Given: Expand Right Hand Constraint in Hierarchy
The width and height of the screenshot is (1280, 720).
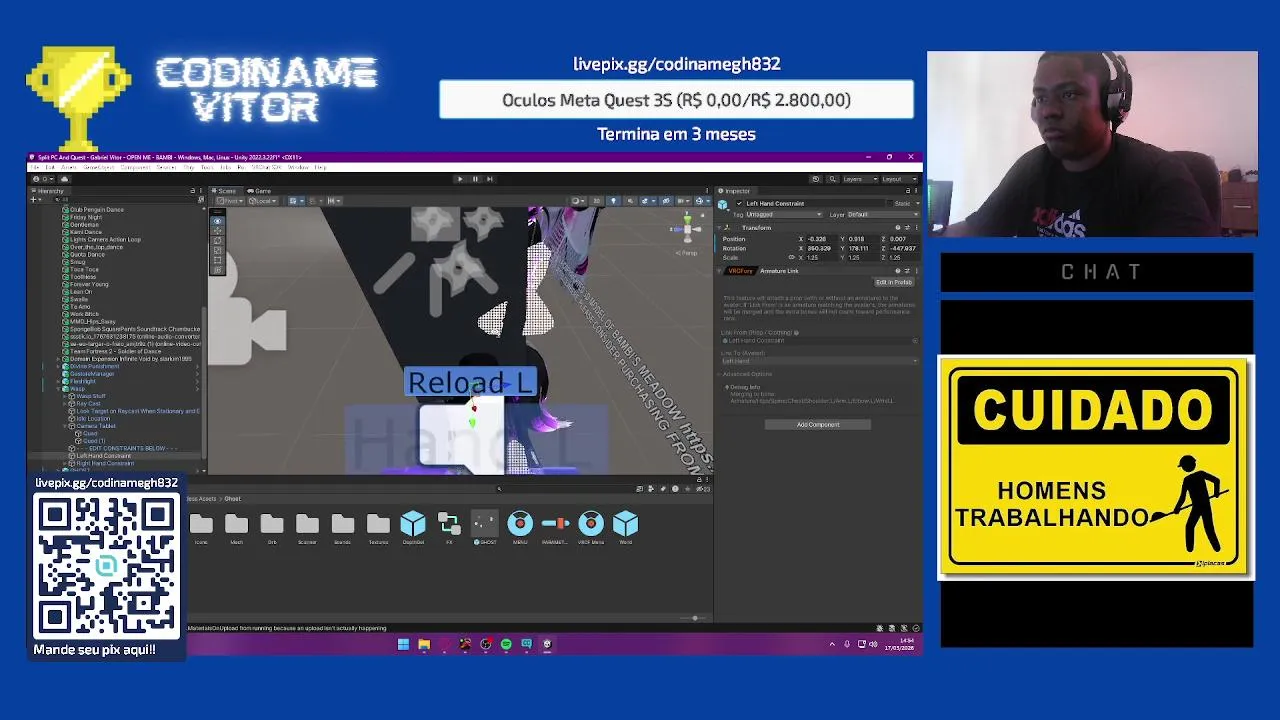Looking at the screenshot, I should click(x=65, y=463).
